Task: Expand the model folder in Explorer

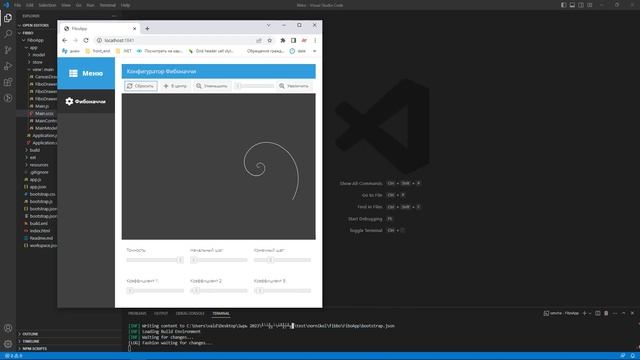Action: (x=37, y=55)
